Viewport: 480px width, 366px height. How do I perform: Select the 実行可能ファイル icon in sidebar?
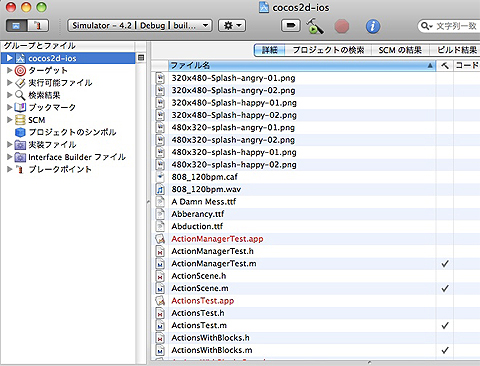point(20,83)
